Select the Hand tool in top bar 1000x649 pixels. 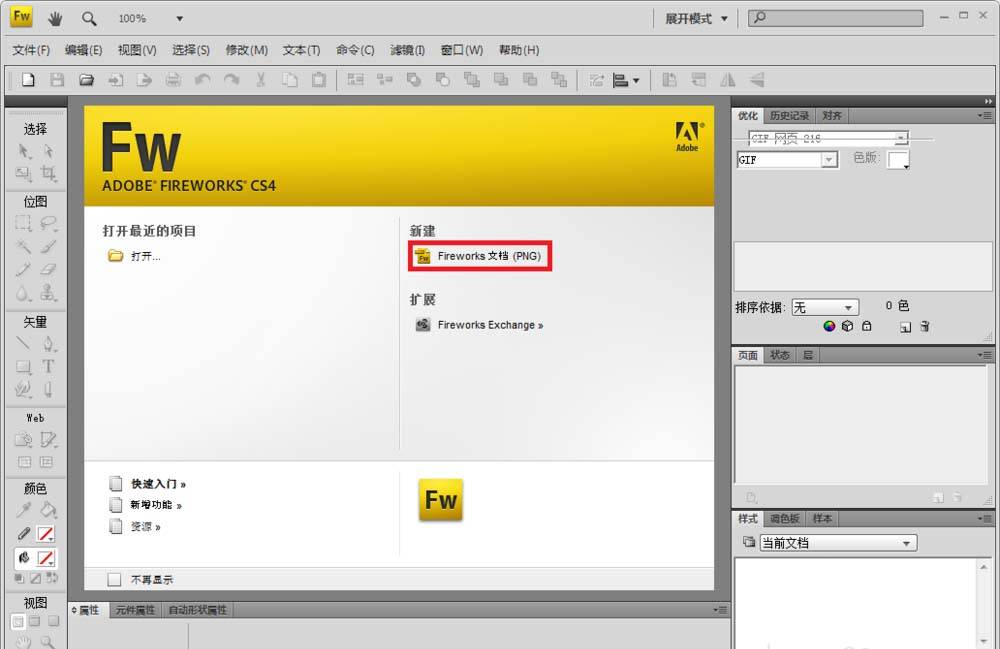(55, 18)
